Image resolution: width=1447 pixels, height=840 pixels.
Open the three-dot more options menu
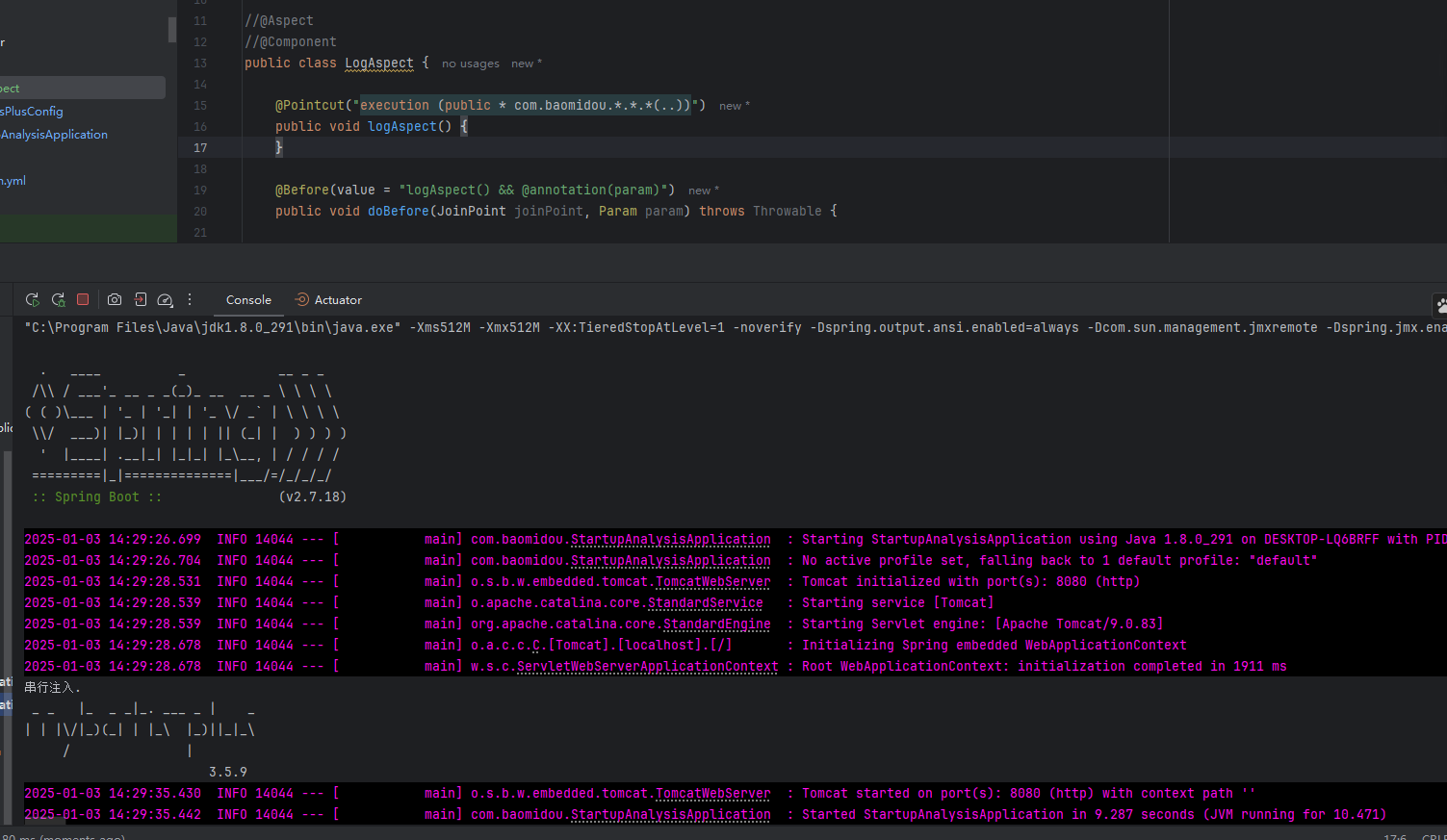[190, 300]
